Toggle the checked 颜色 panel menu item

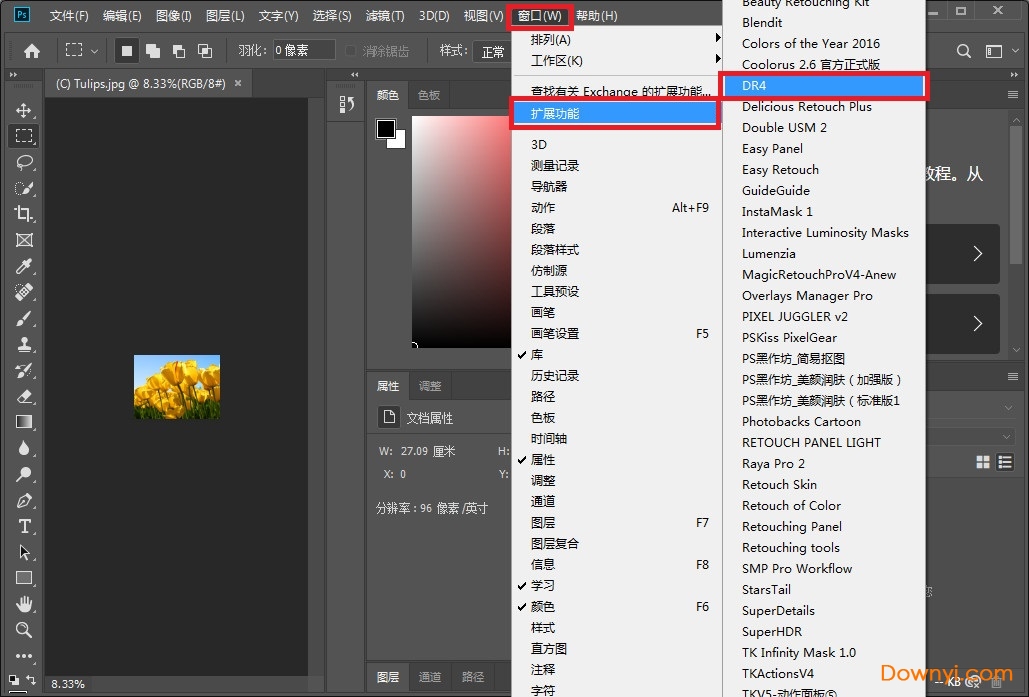point(542,607)
